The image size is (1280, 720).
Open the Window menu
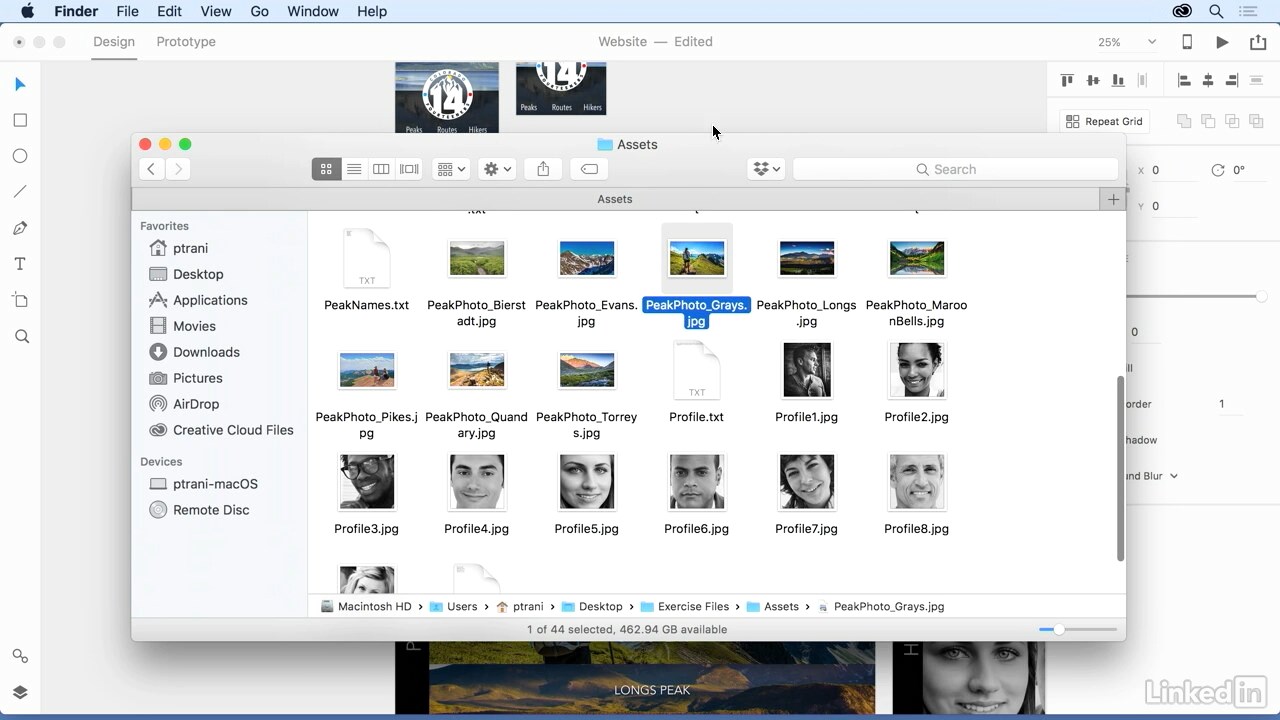(x=313, y=11)
